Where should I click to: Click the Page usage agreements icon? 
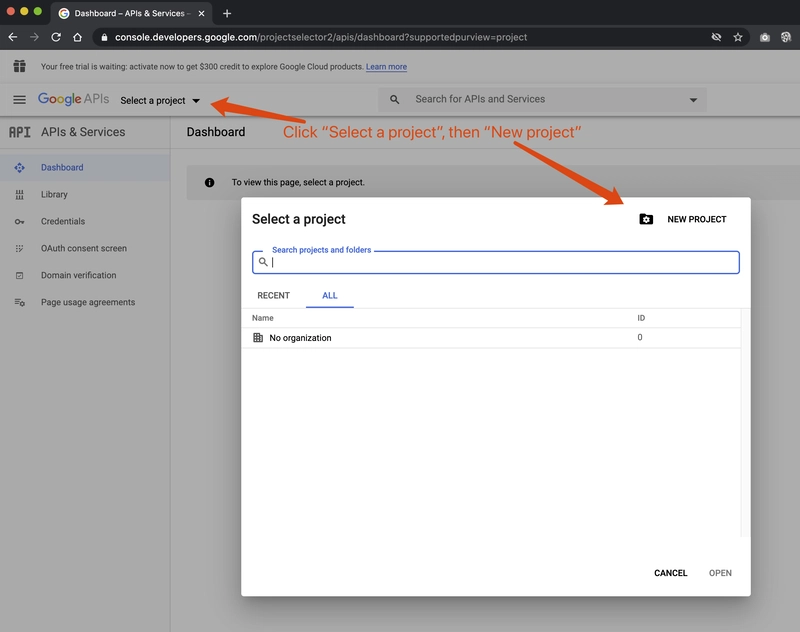[19, 303]
